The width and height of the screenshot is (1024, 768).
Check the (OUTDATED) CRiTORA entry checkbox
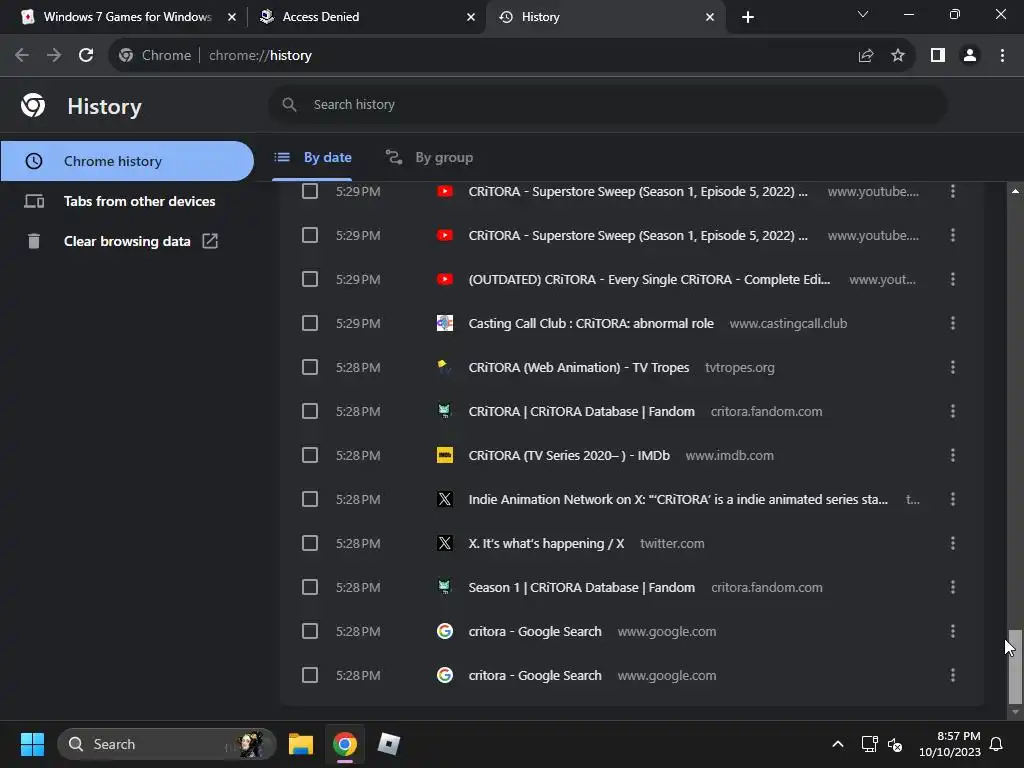click(310, 280)
